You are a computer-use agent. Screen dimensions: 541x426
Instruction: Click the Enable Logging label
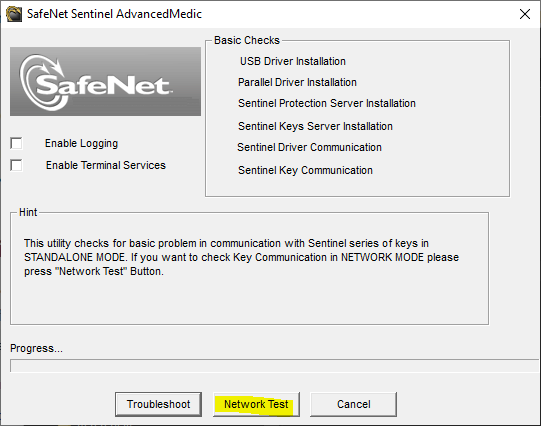[81, 143]
